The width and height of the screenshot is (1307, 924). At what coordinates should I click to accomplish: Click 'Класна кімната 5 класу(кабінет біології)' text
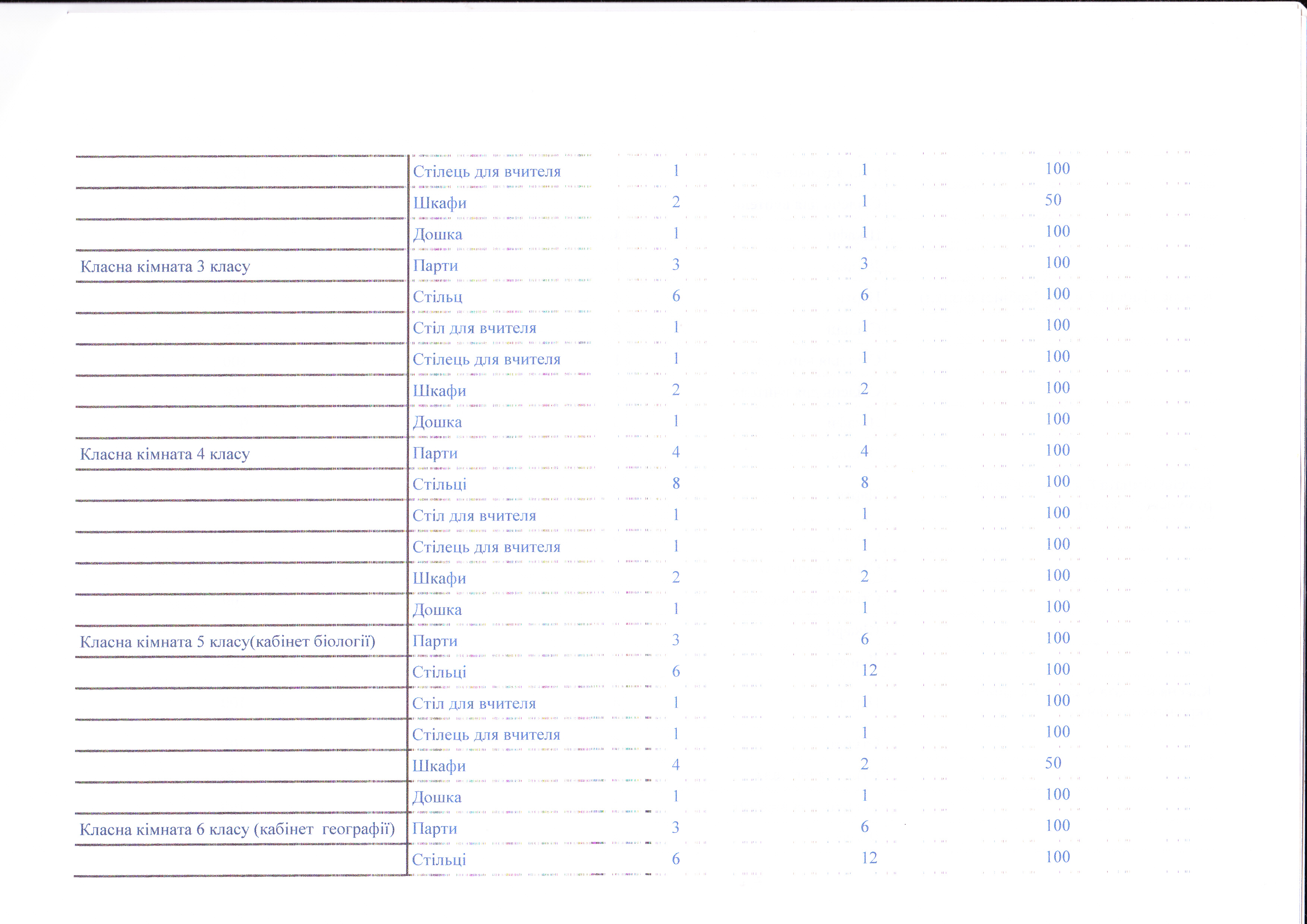(x=228, y=642)
